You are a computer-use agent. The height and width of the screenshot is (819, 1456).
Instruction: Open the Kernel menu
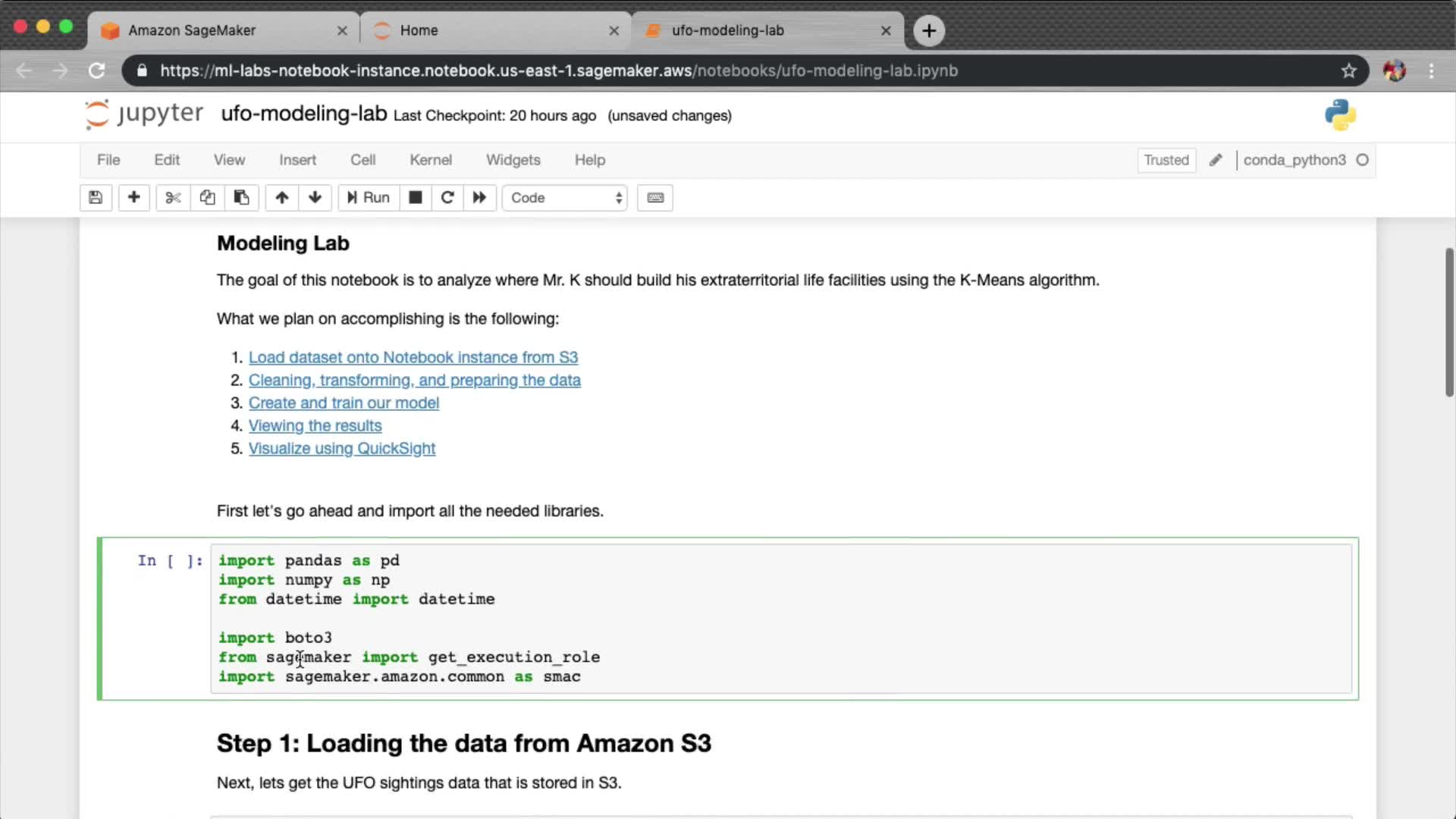[x=430, y=160]
